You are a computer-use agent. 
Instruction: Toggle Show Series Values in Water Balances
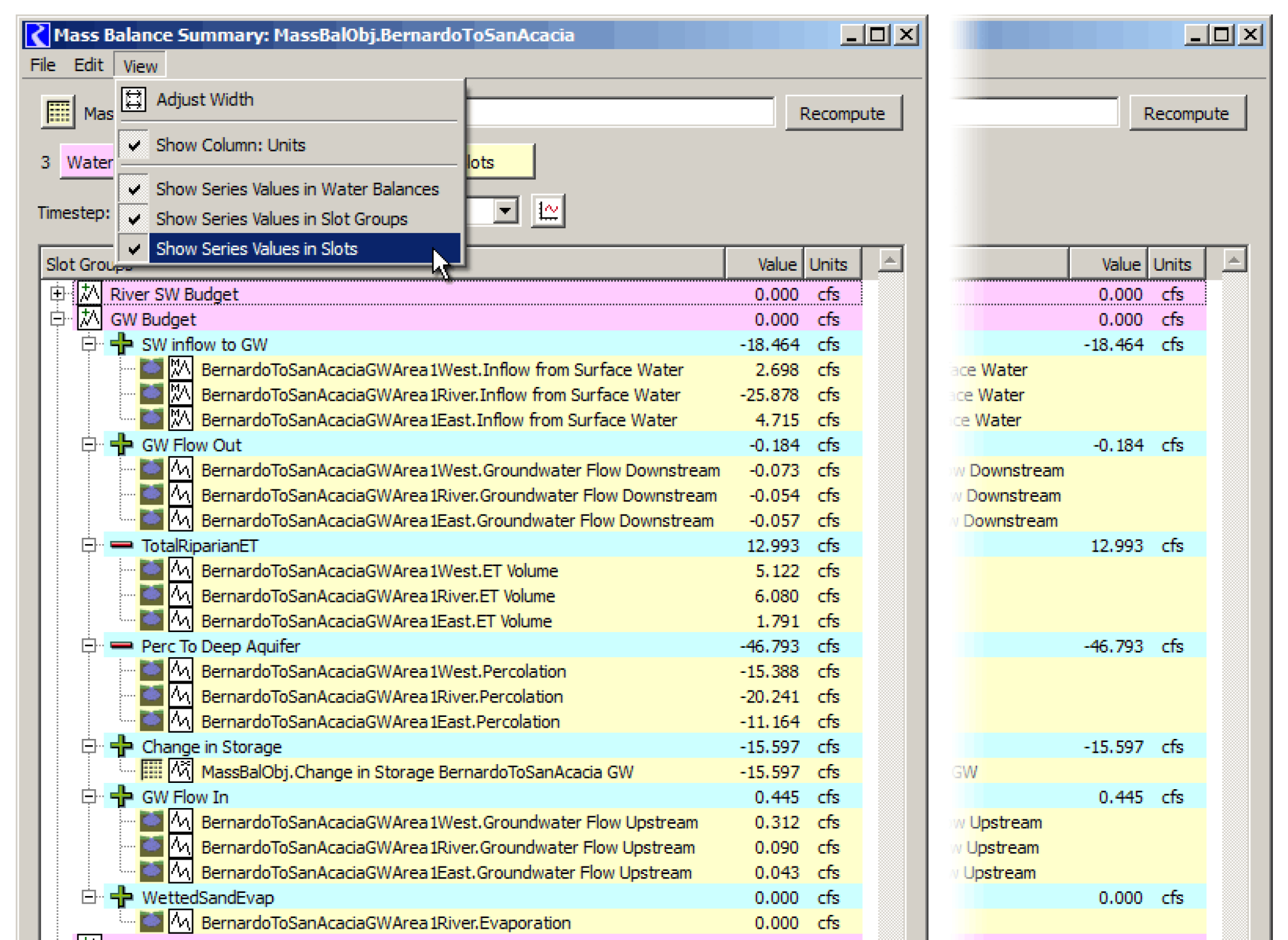tap(297, 189)
